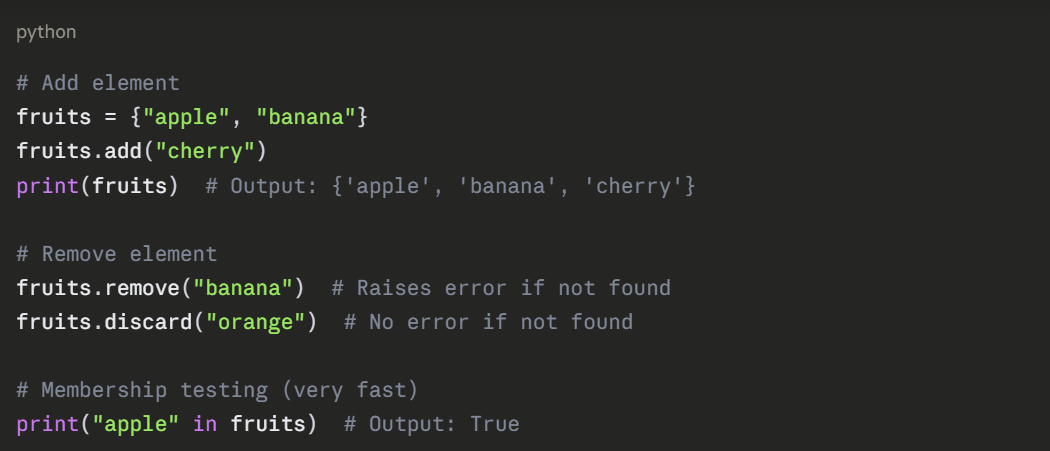Click the "# Remove element" comment
The height and width of the screenshot is (451, 1050).
coord(117,254)
